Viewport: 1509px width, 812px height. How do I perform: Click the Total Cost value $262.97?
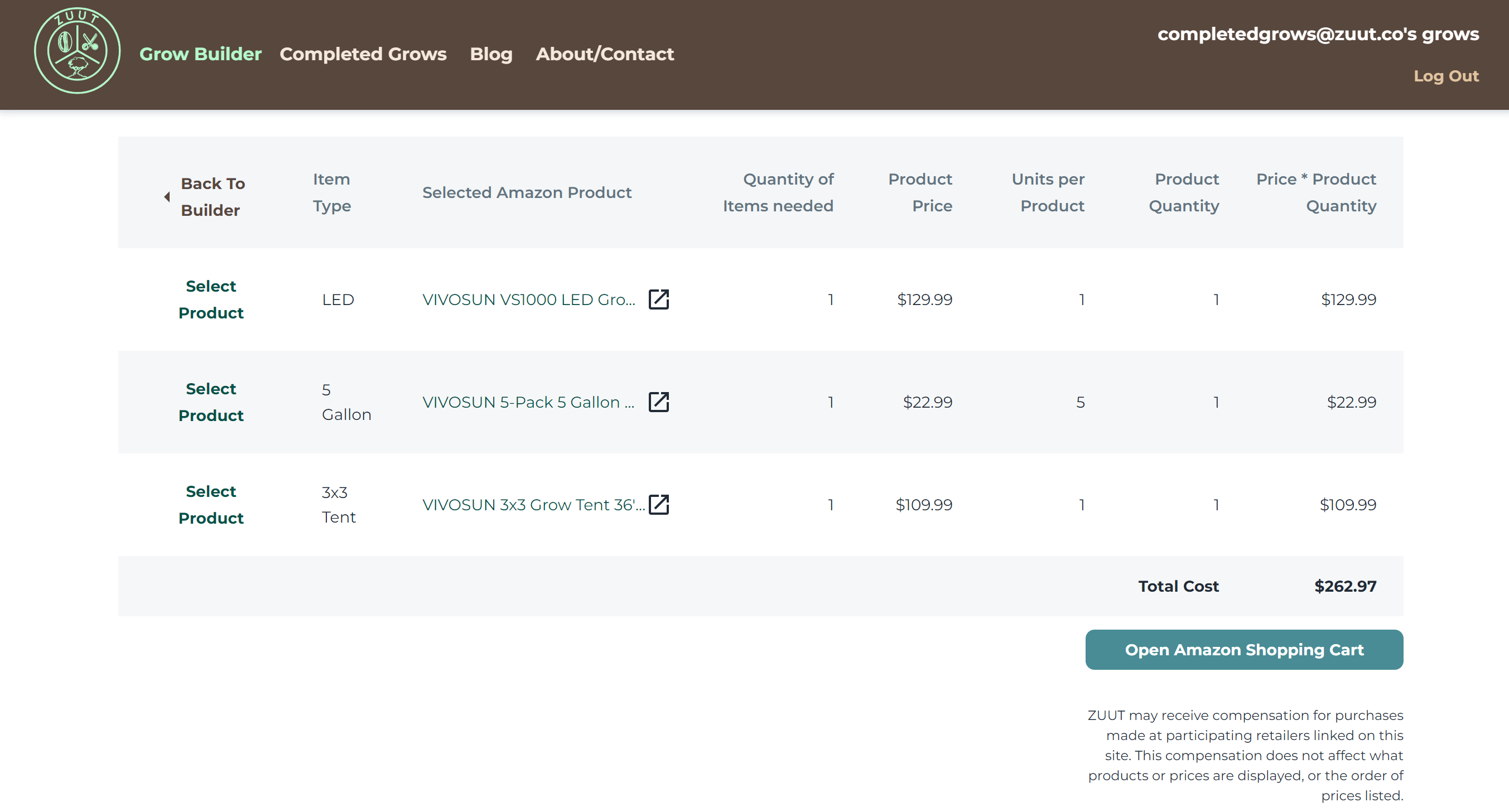(1345, 586)
